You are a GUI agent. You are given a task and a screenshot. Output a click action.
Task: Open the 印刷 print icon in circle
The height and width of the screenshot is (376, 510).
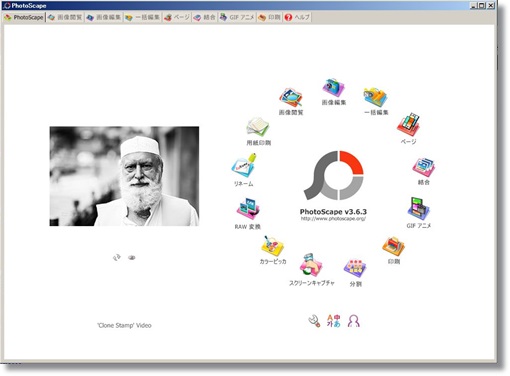tap(393, 247)
